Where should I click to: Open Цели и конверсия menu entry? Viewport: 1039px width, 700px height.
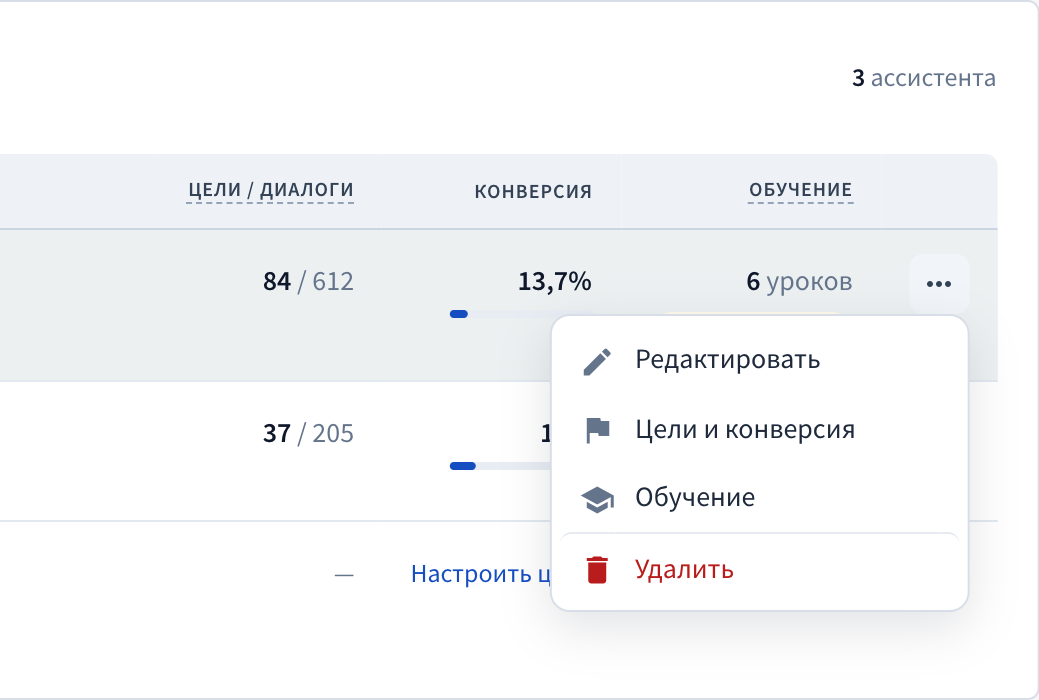click(x=759, y=430)
